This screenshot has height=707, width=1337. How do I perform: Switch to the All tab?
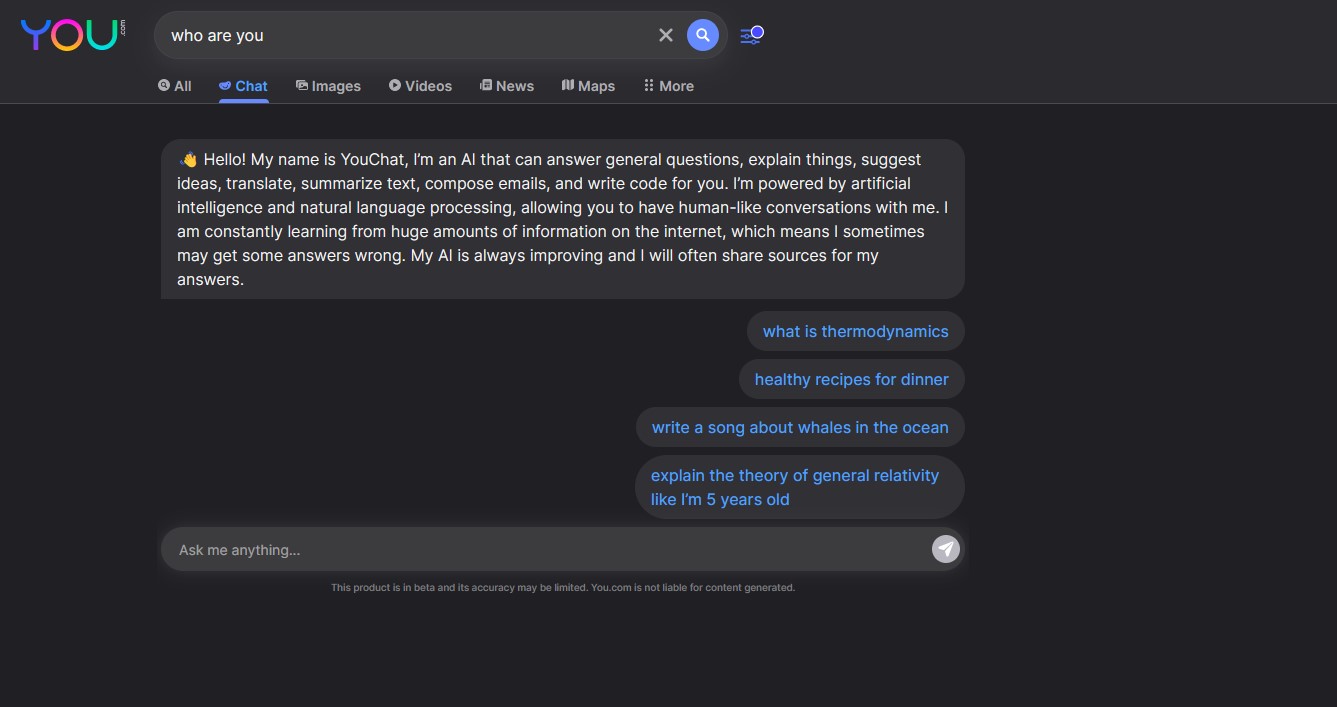[175, 86]
